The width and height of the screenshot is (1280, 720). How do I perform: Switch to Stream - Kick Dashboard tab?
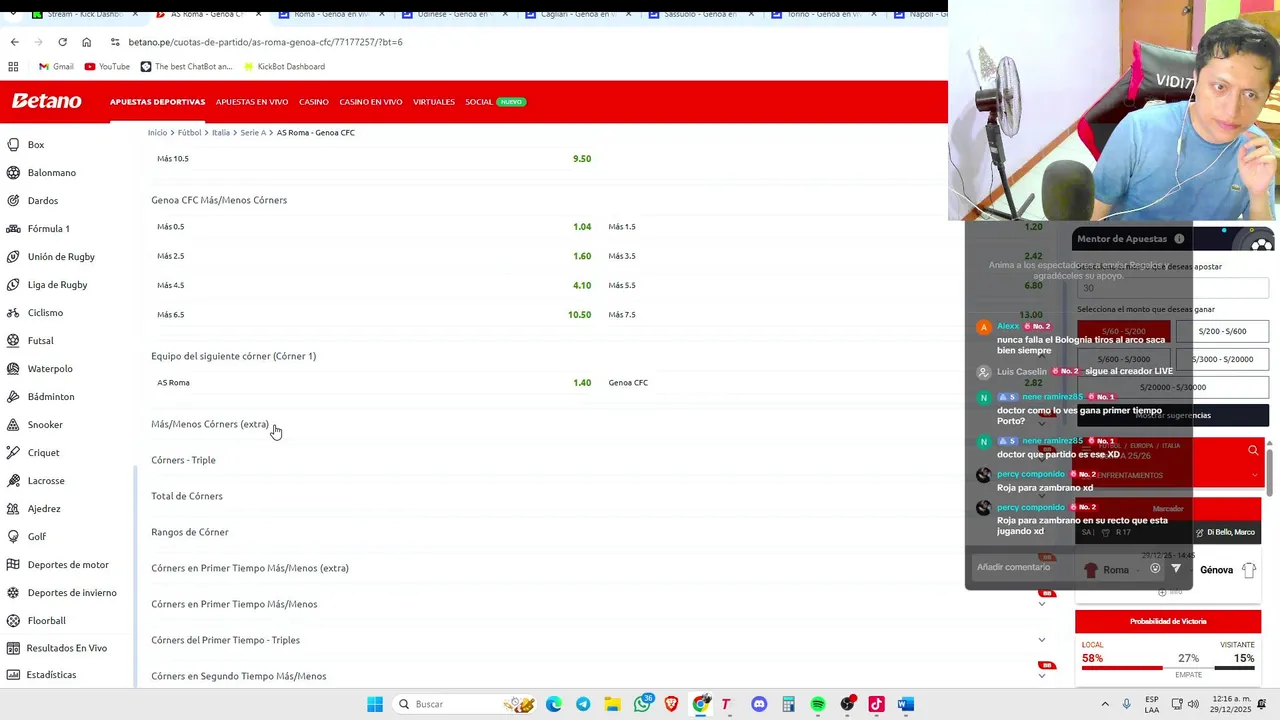pyautogui.click(x=85, y=14)
